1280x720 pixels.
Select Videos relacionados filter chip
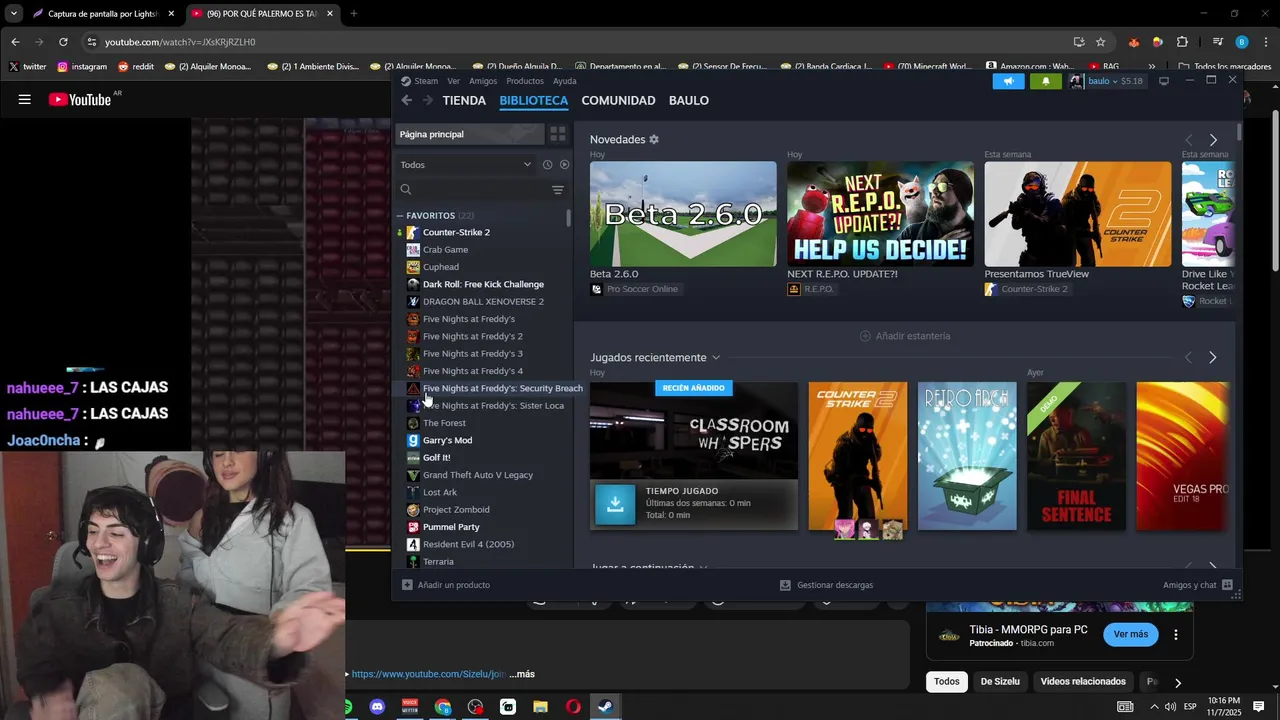1083,682
